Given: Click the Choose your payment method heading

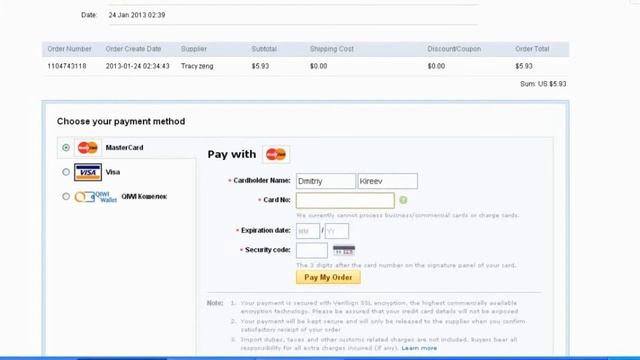Looking at the screenshot, I should [x=121, y=122].
